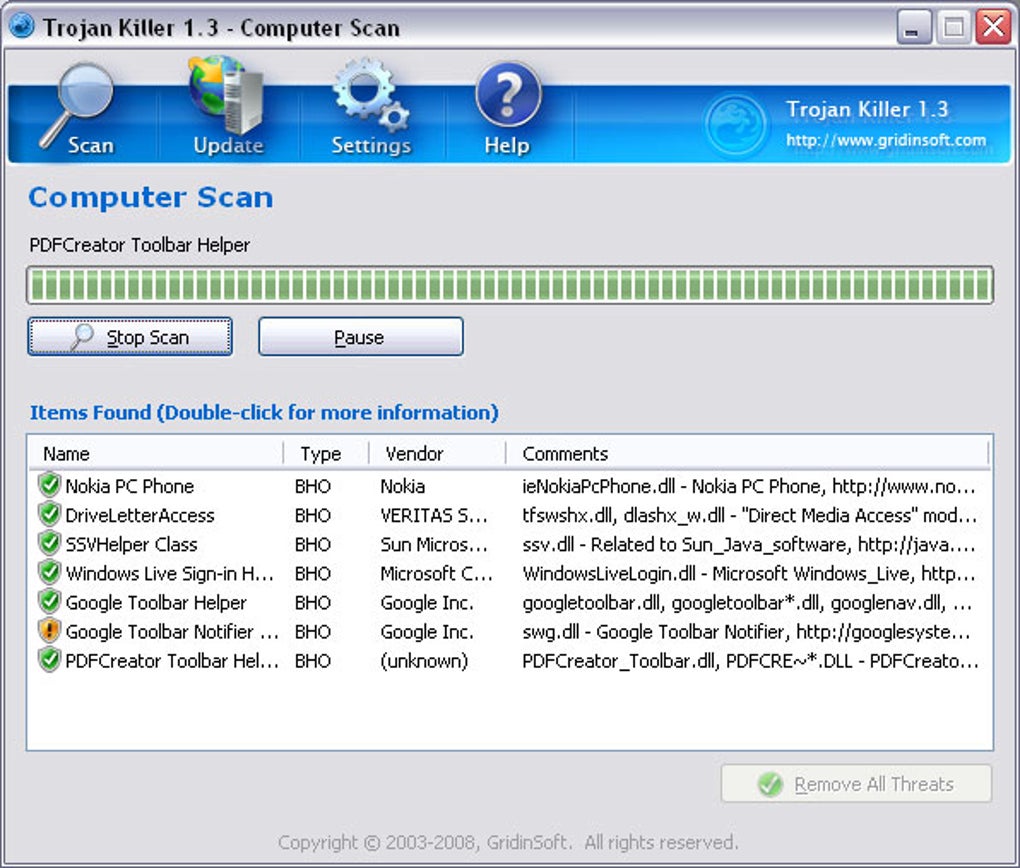Select the Windows Live Sign-in H... entry name

tap(169, 573)
